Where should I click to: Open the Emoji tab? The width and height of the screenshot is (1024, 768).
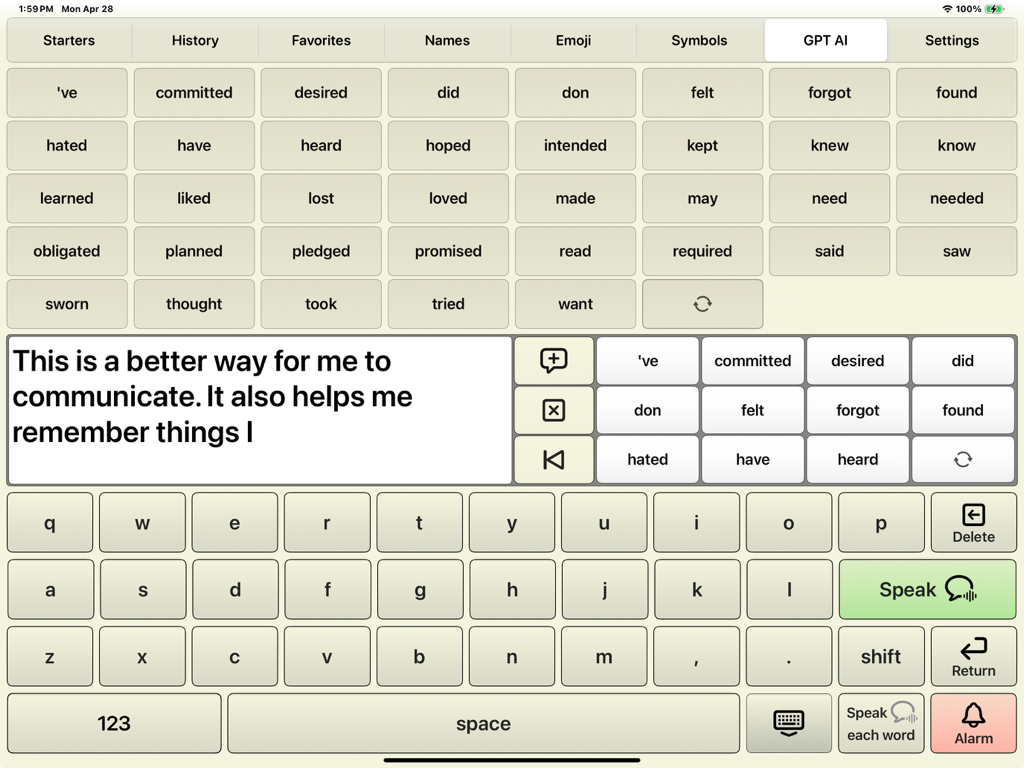(x=573, y=41)
